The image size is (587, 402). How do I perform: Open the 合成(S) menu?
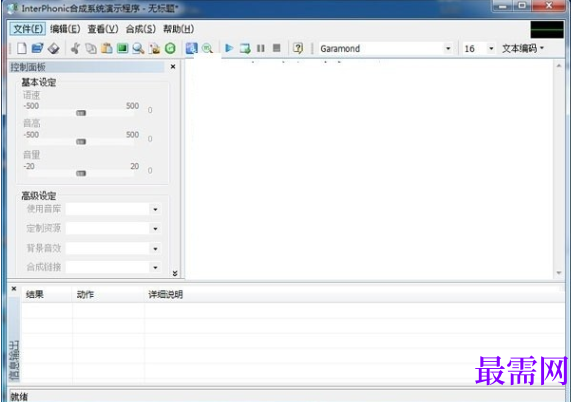pos(141,29)
